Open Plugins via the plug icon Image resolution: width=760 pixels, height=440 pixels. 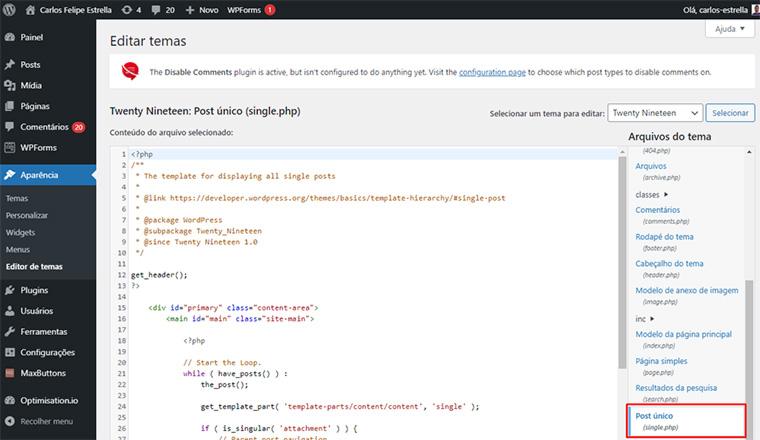tap(10, 290)
